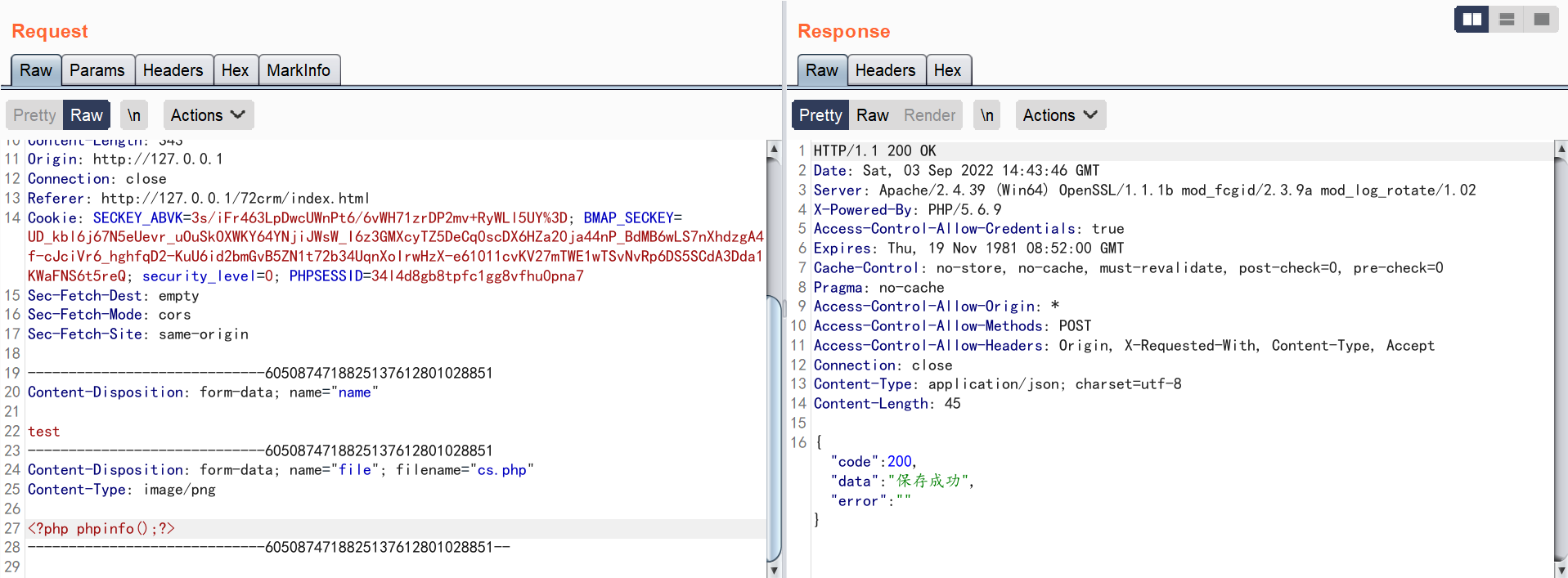The height and width of the screenshot is (578, 1568).
Task: Click the Request panel title
Action: [50, 31]
